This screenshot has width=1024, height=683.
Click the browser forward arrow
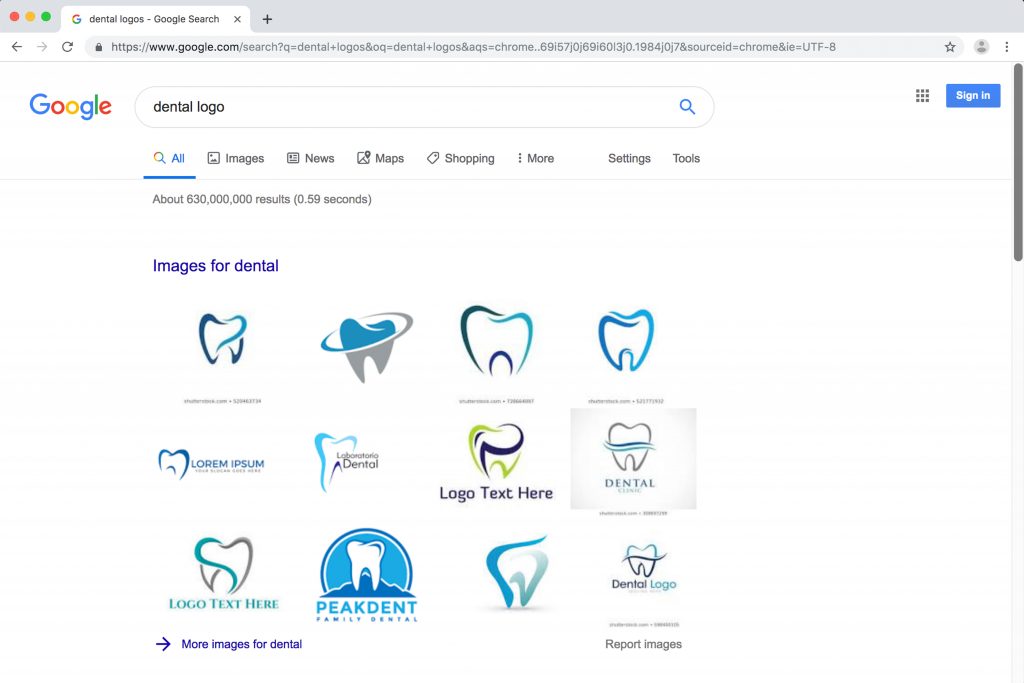tap(42, 47)
